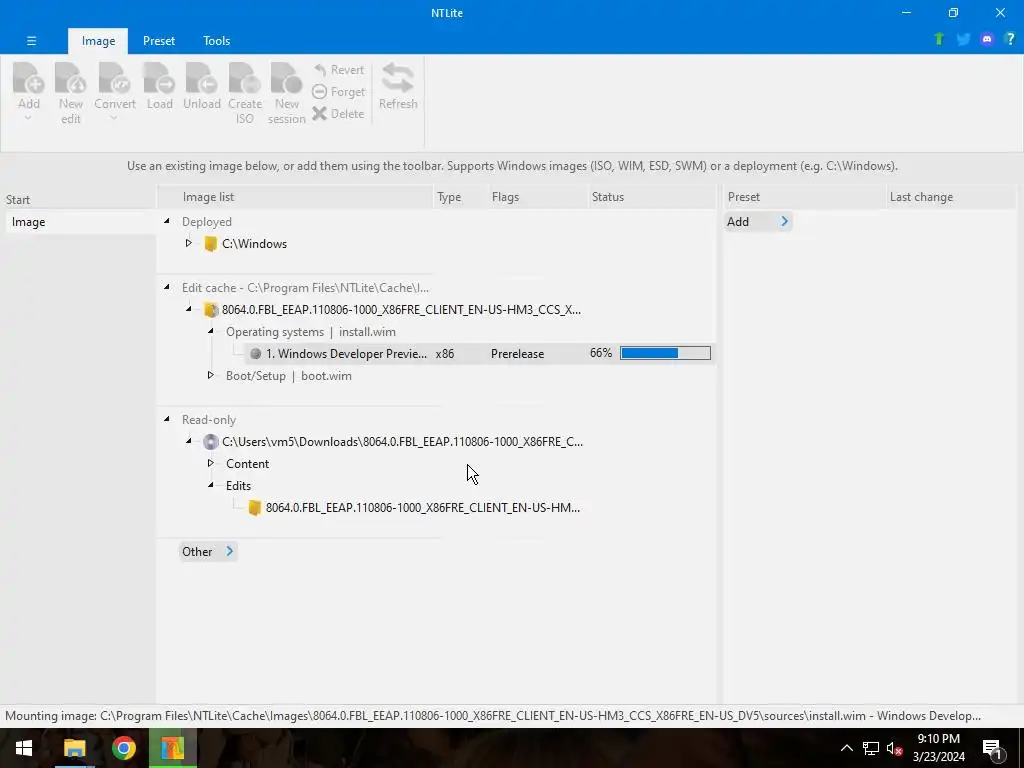
Task: Switch to the Image ribbon tab
Action: tap(98, 40)
